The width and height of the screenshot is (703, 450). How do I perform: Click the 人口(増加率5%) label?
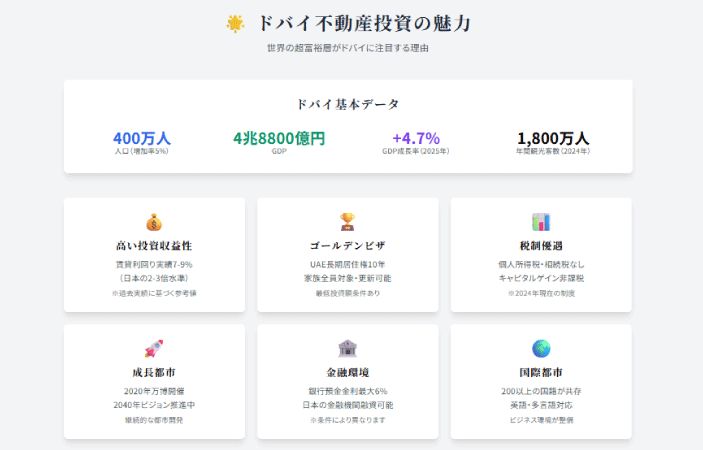(x=142, y=151)
